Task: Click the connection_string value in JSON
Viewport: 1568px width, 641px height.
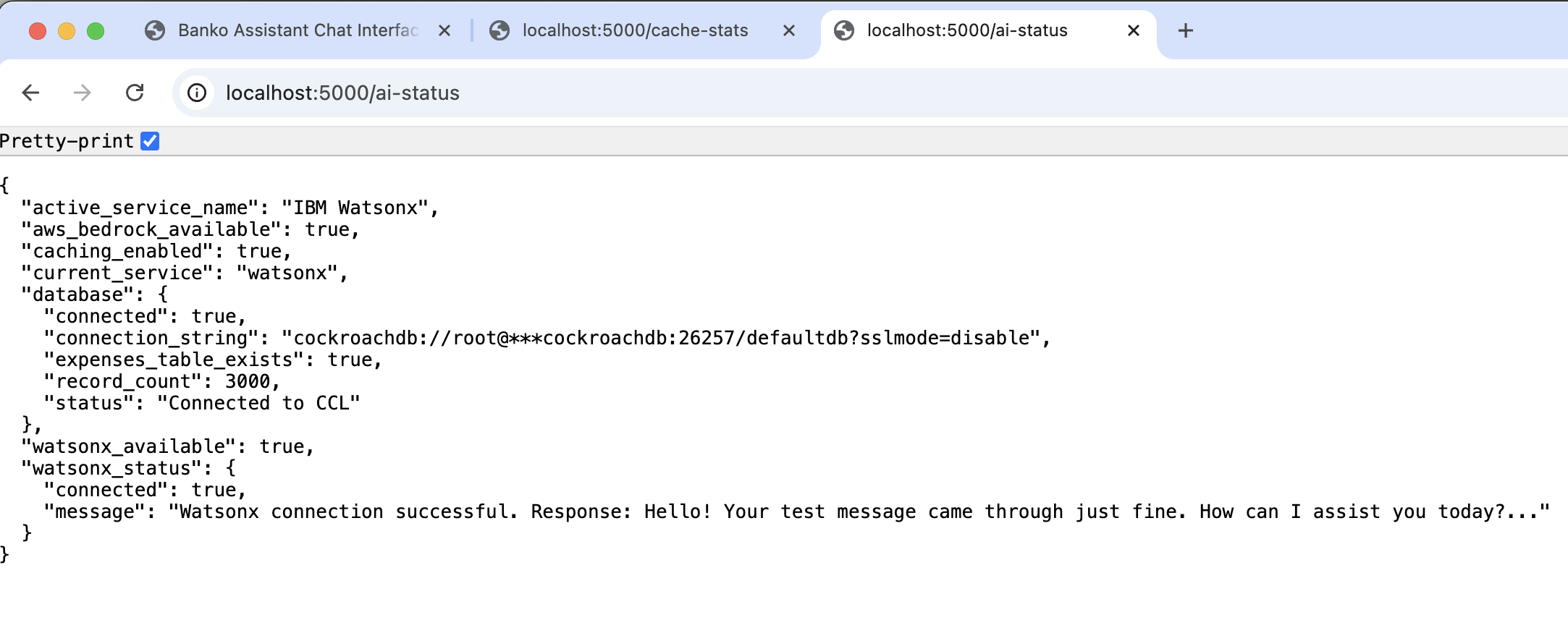Action: tap(661, 338)
